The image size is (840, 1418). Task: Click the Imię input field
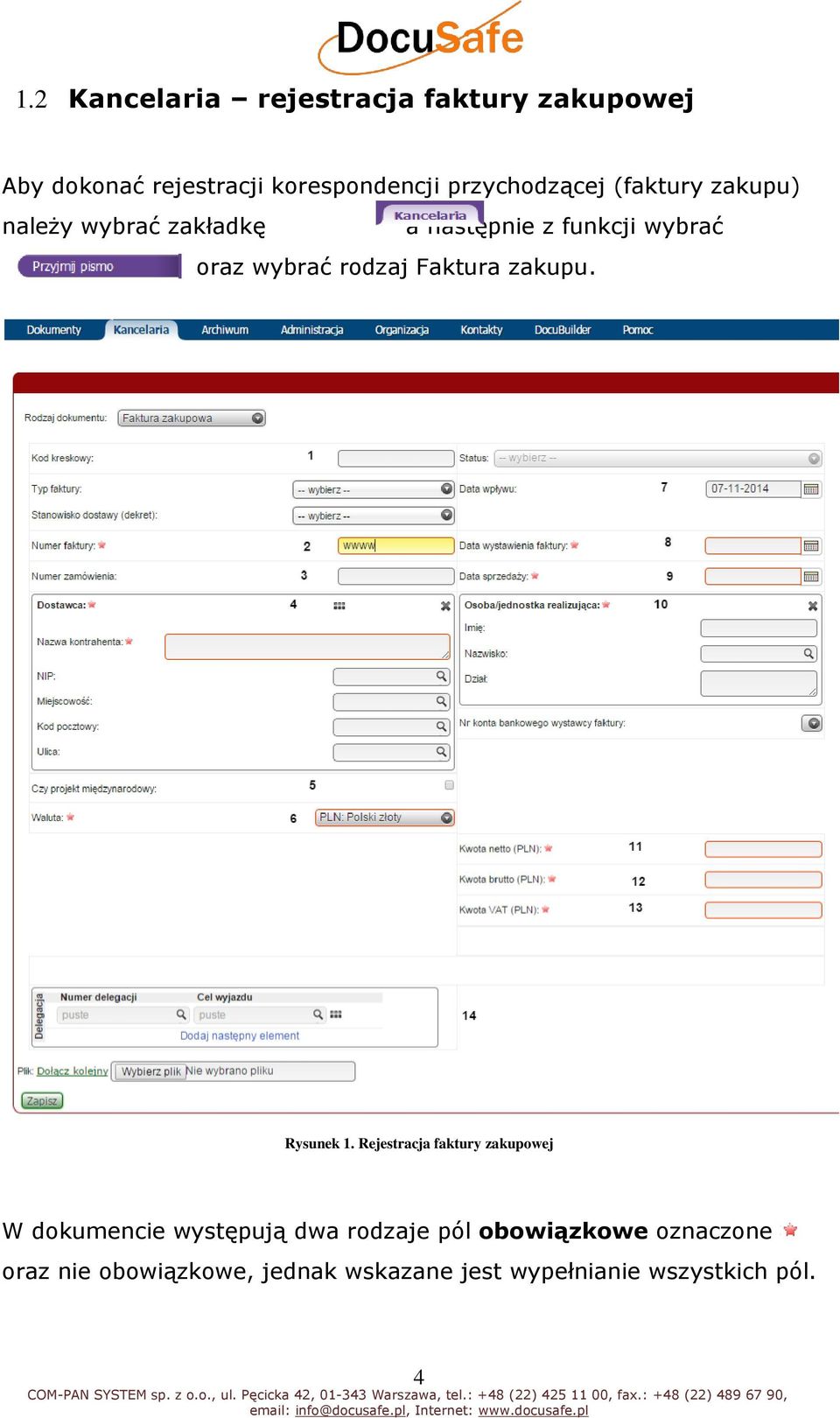pos(759,628)
